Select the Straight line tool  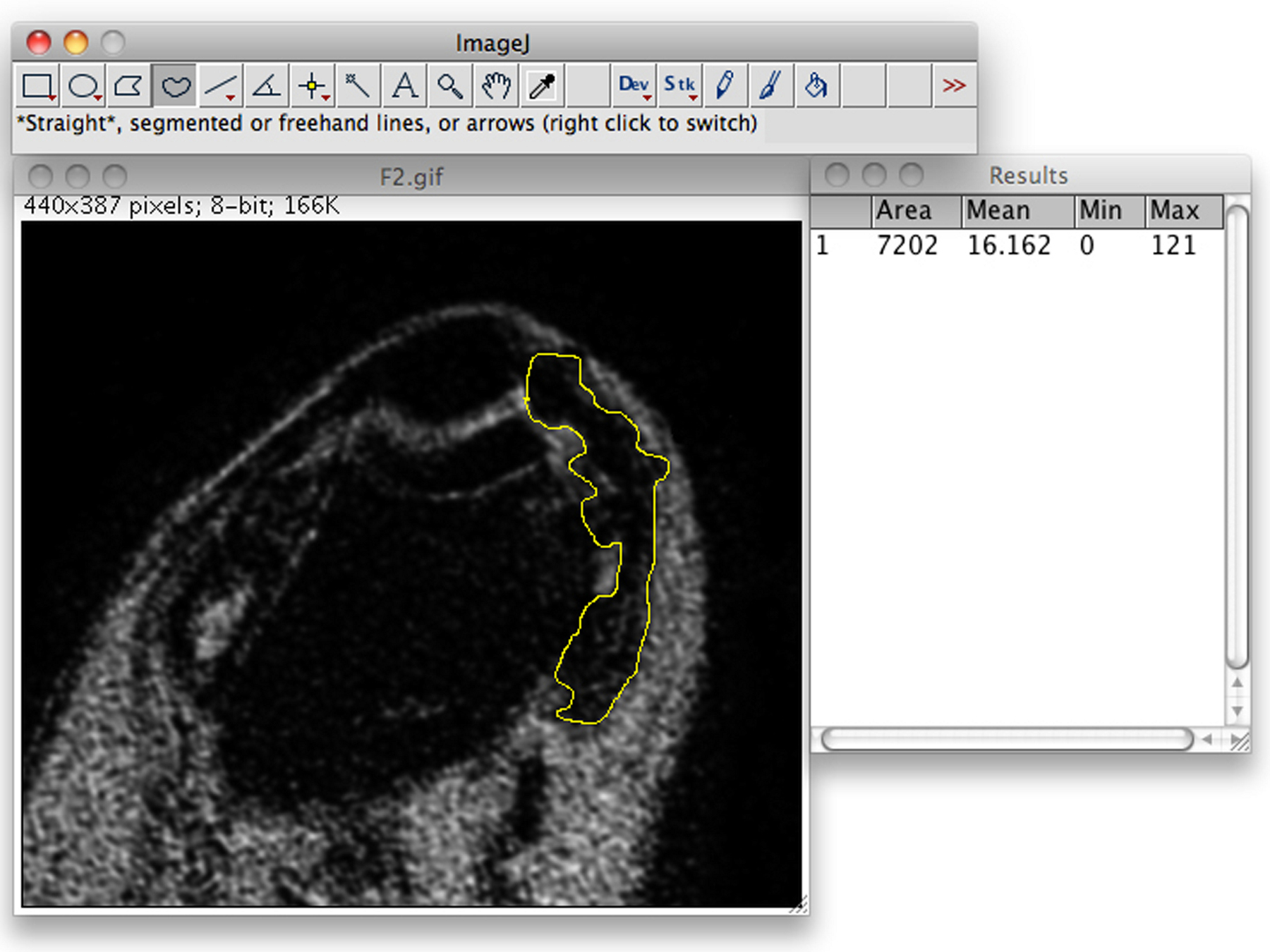tap(220, 86)
